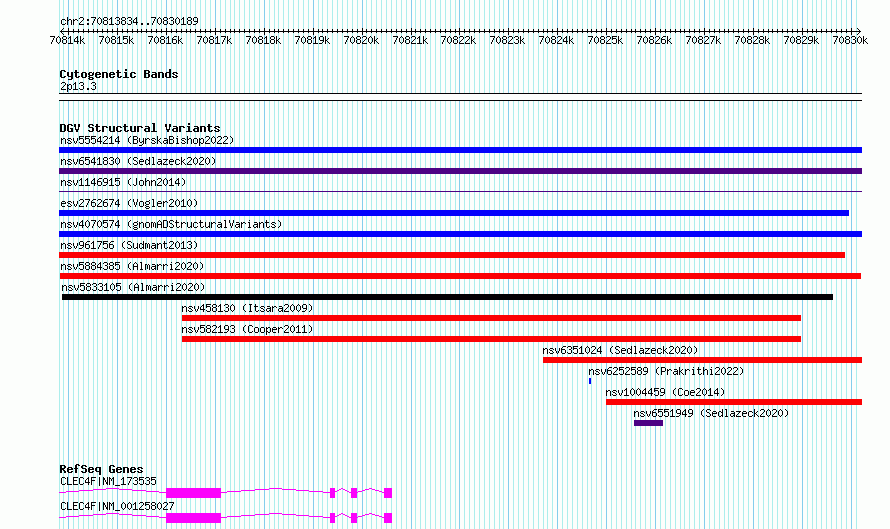Click the chr2:70813834..70830189 coordinate label

(129, 21)
